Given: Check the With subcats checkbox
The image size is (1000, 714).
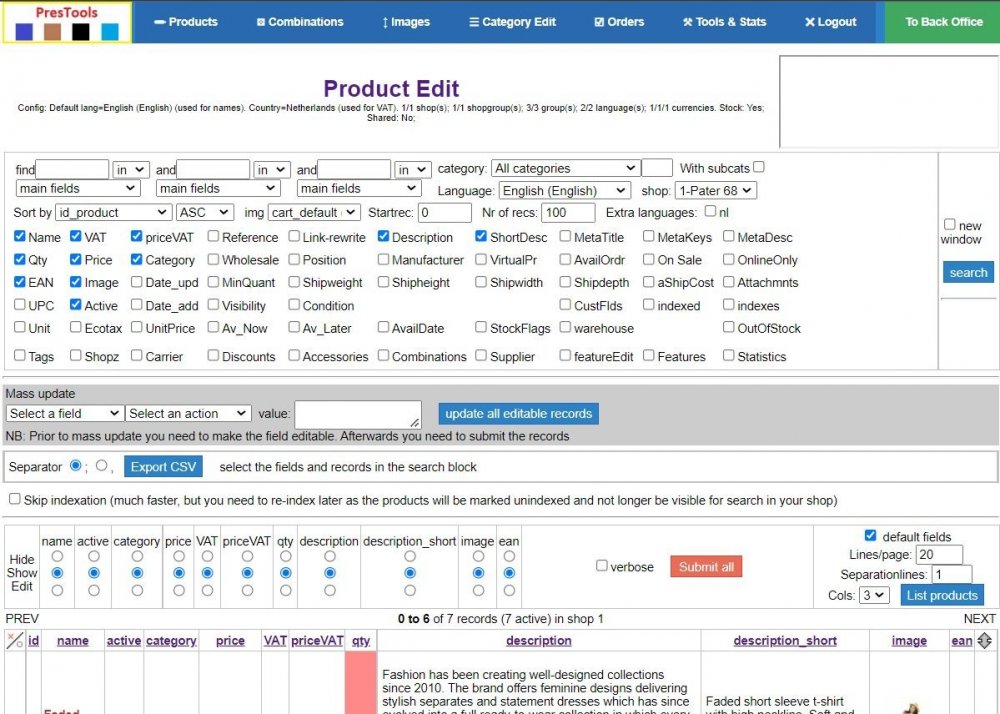Looking at the screenshot, I should 758,167.
